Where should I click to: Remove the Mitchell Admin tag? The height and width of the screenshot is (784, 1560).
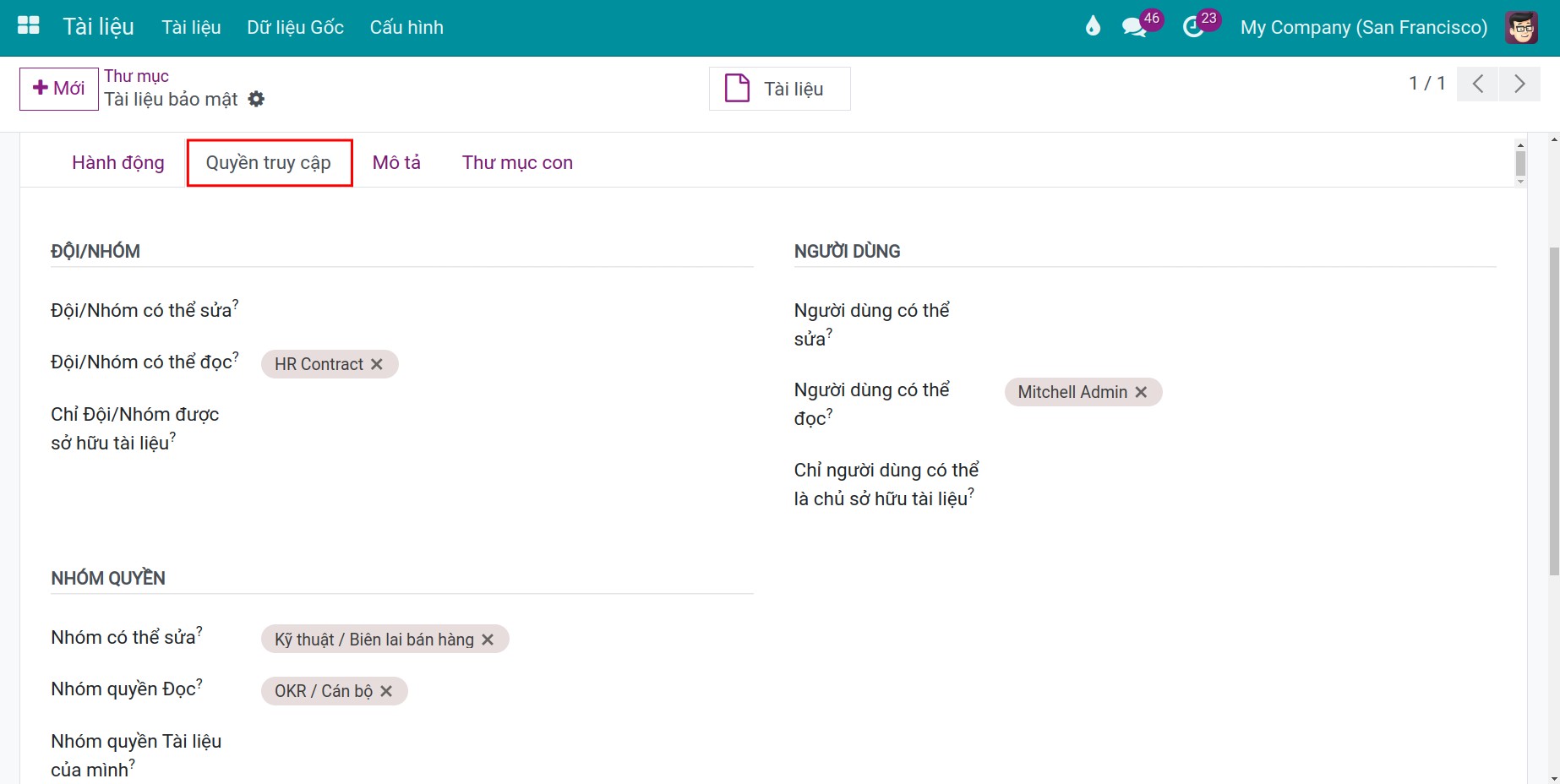[1141, 392]
